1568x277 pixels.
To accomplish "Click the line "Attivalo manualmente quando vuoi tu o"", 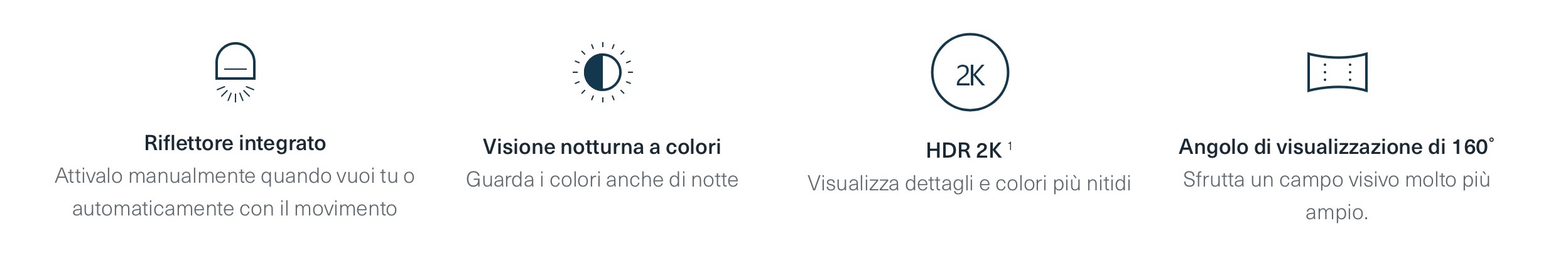I will [x=235, y=176].
